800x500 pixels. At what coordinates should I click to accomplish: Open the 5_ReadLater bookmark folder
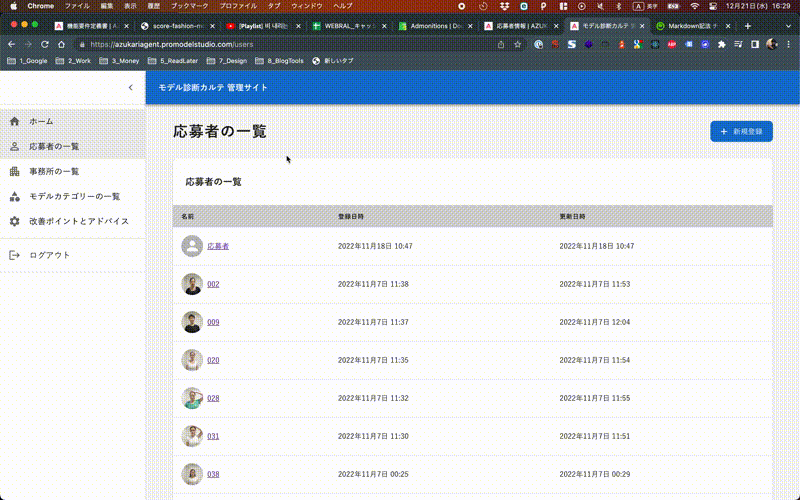(x=173, y=61)
